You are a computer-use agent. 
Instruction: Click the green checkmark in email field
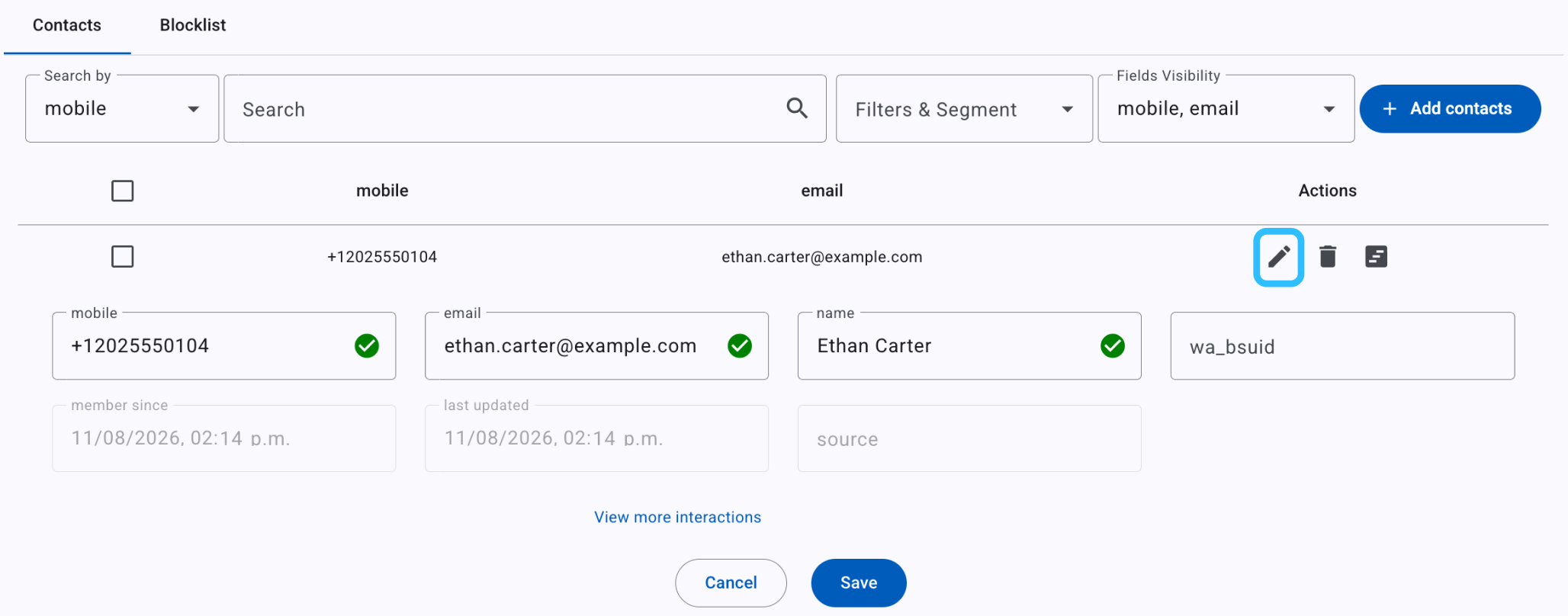(x=740, y=346)
